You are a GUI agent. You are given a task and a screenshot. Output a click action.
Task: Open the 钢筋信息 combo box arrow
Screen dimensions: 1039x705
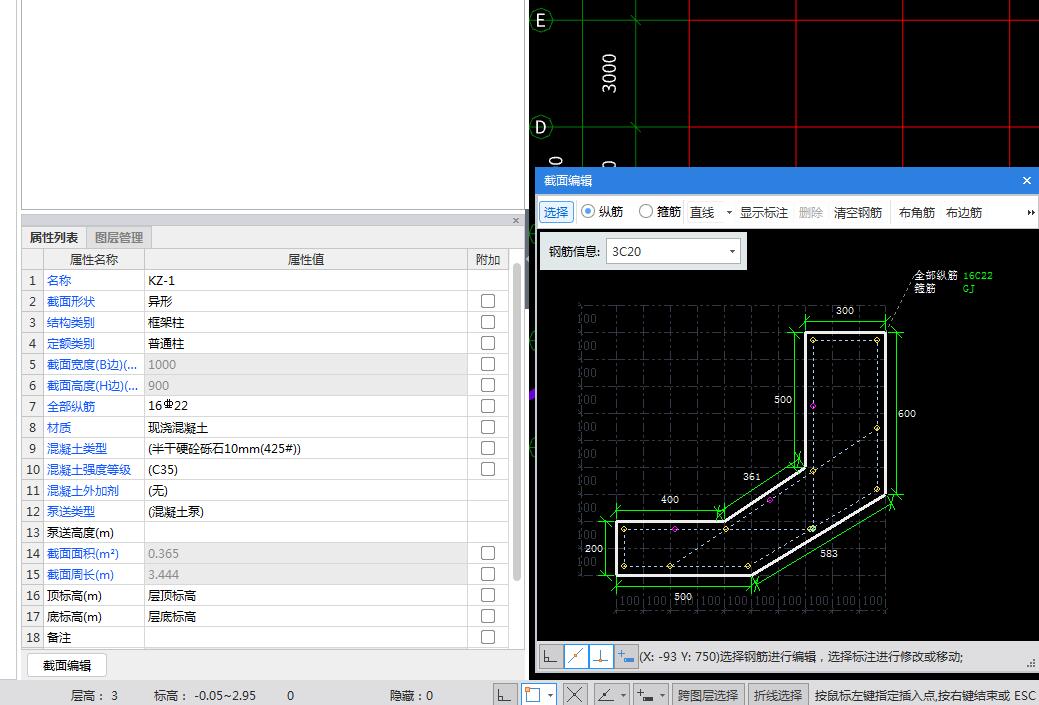click(x=732, y=252)
